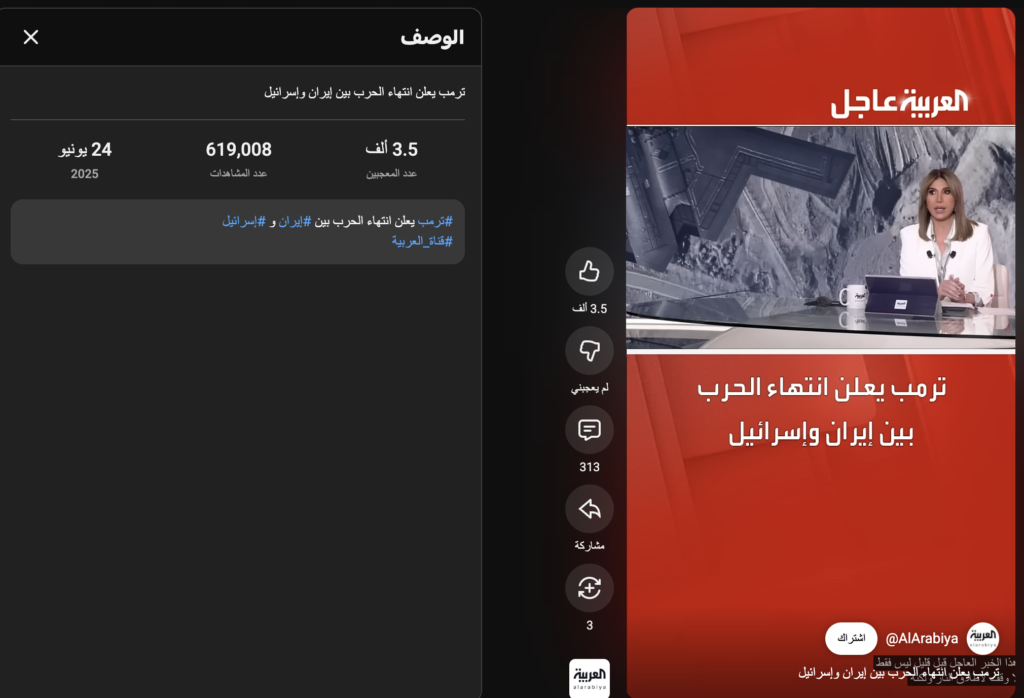This screenshot has width=1024, height=698.
Task: Subscribe to AlArabiya with the اشتراك button
Action: (x=851, y=638)
